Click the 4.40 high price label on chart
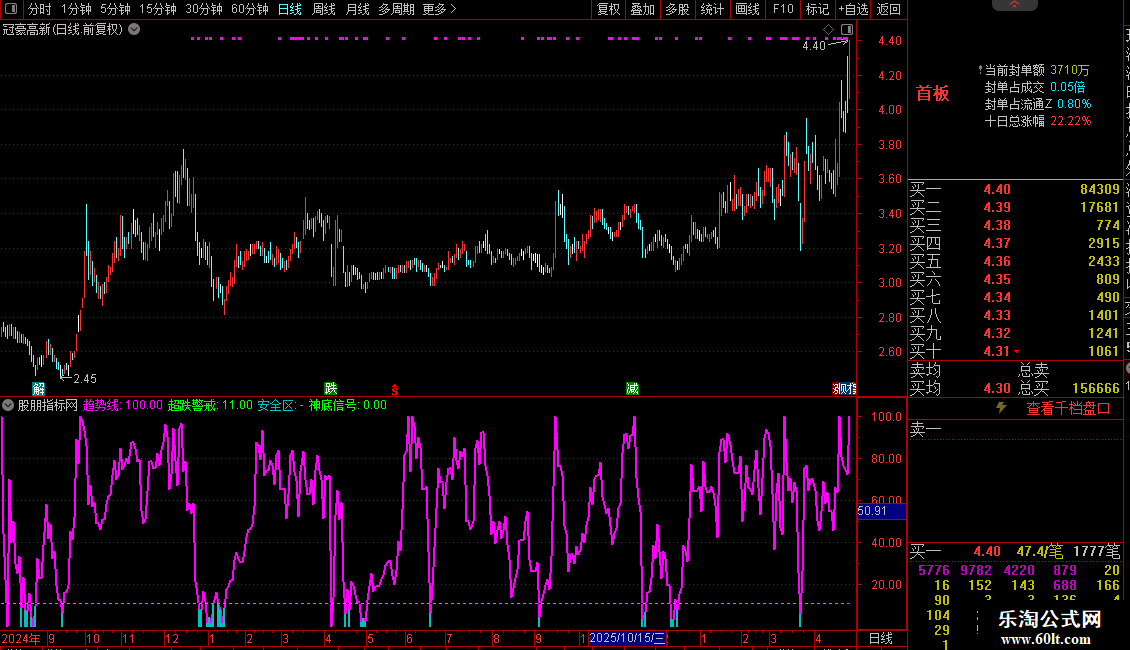 coord(814,46)
